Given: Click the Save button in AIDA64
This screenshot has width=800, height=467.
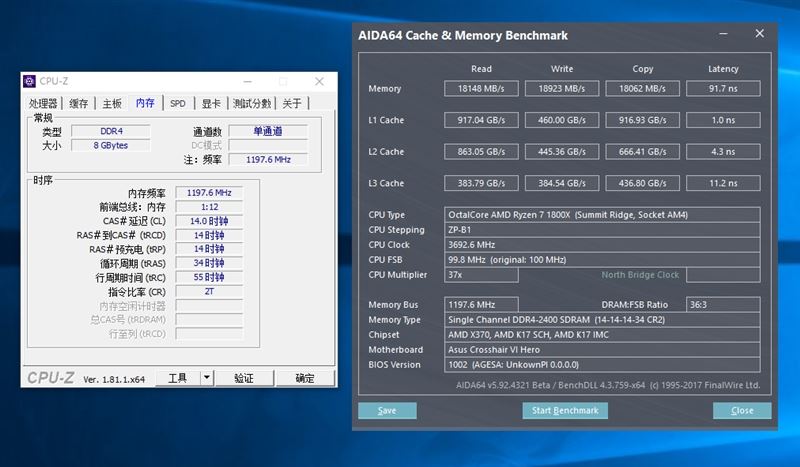Looking at the screenshot, I should [387, 410].
